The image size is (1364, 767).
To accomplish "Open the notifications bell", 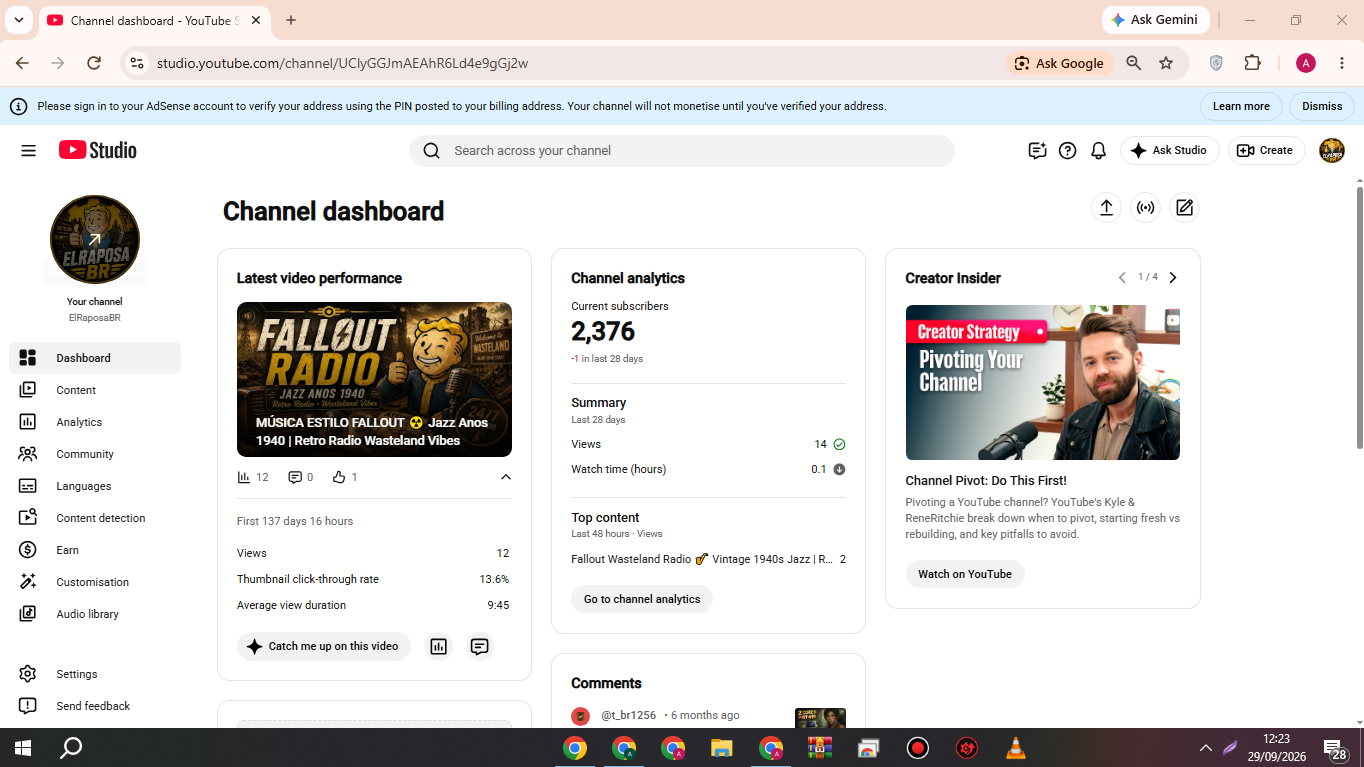I will point(1098,151).
